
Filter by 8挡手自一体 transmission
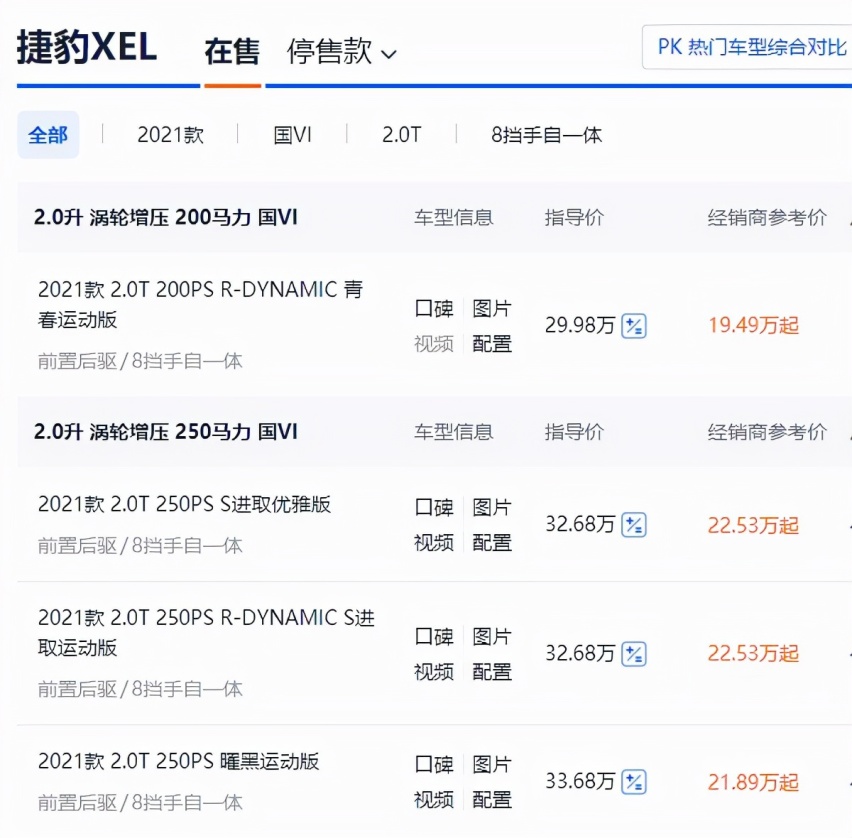[x=547, y=135]
